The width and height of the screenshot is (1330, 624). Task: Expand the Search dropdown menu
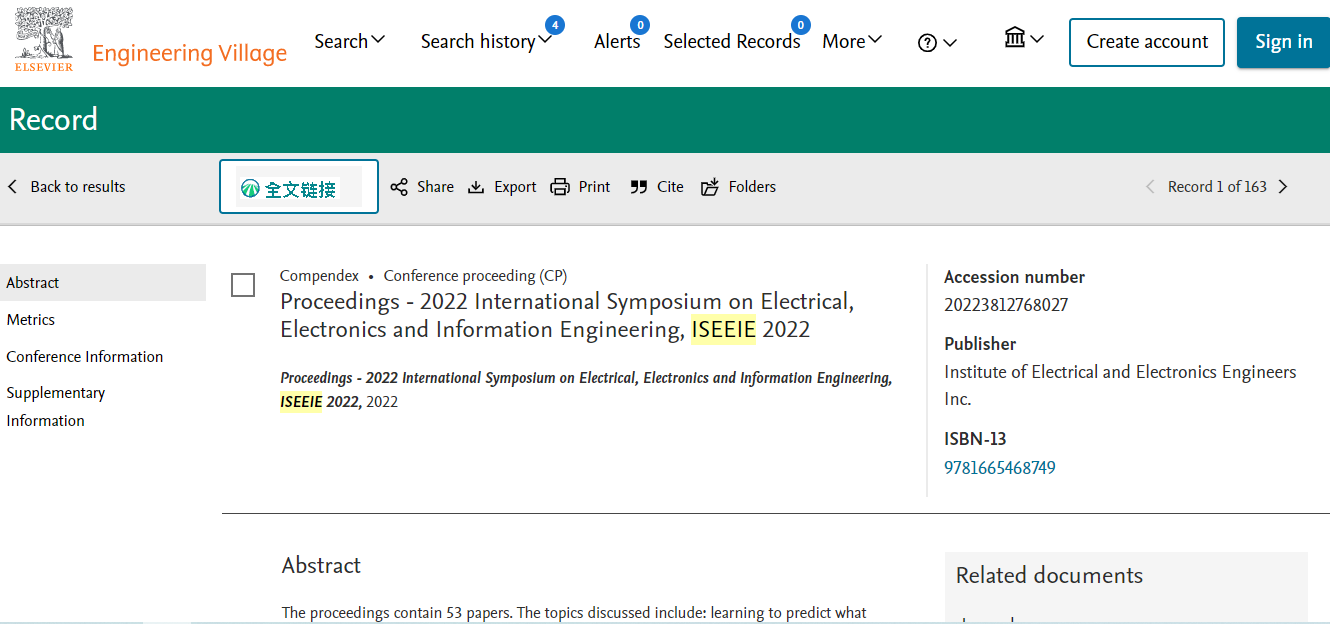349,41
